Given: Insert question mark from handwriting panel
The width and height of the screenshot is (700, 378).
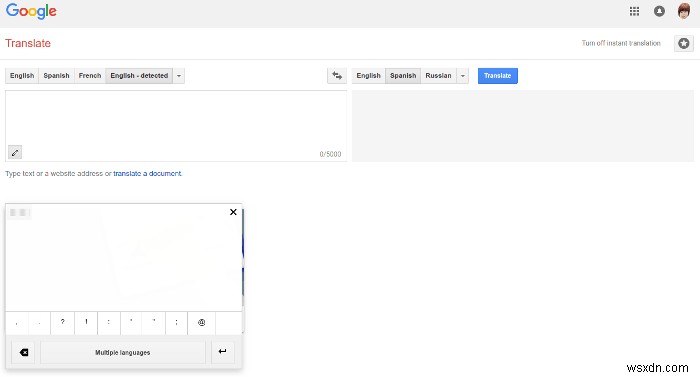Looking at the screenshot, I should pos(62,323).
